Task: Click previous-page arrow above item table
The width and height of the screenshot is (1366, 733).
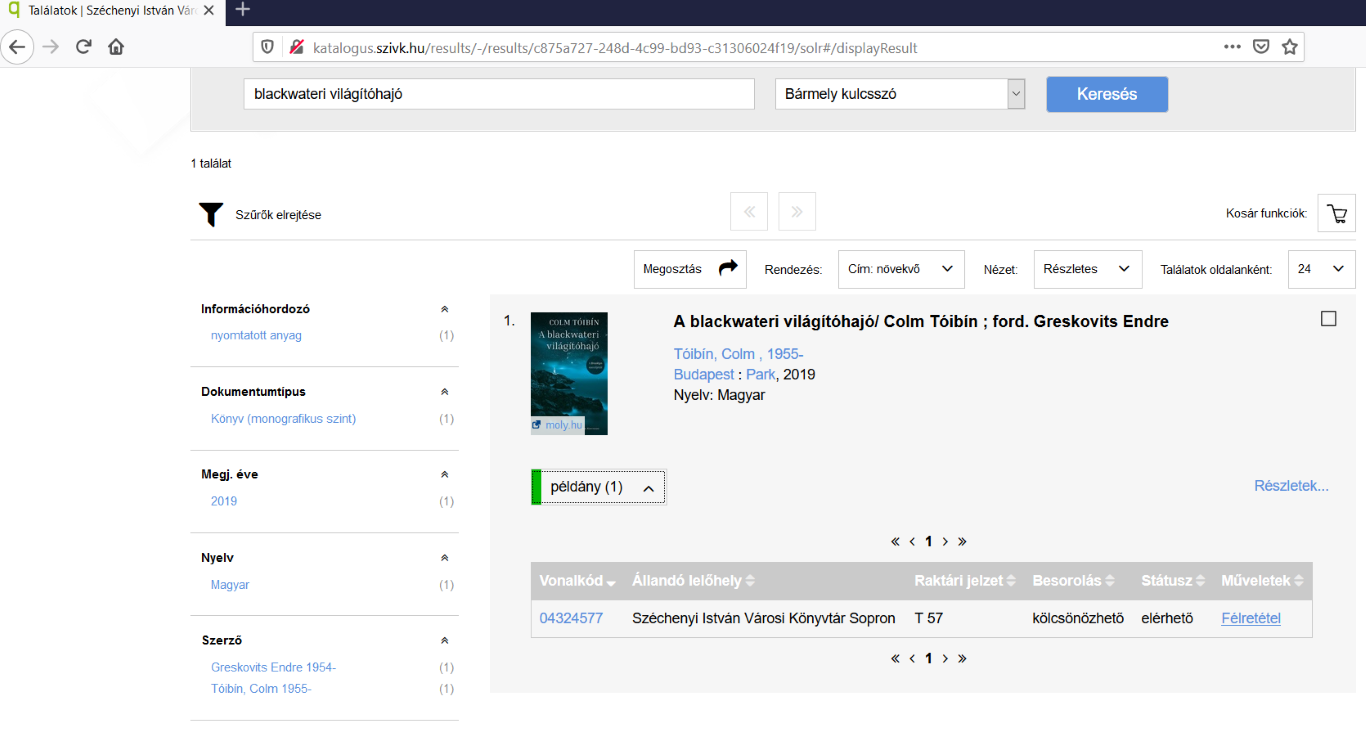Action: click(912, 541)
